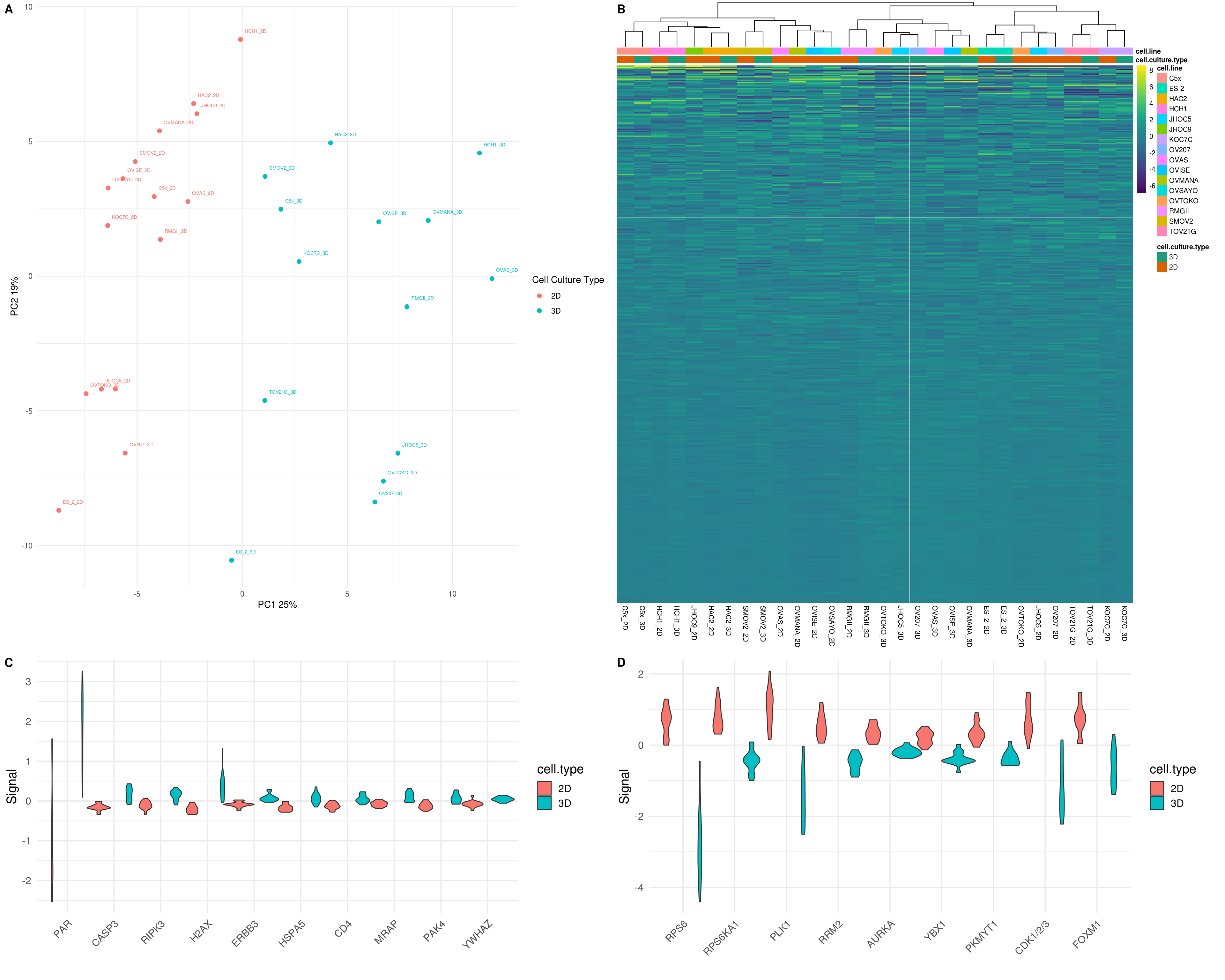This screenshot has width=1225, height=980.
Task: Click the HCH1_2D data point in PCA plot
Action: (x=240, y=39)
